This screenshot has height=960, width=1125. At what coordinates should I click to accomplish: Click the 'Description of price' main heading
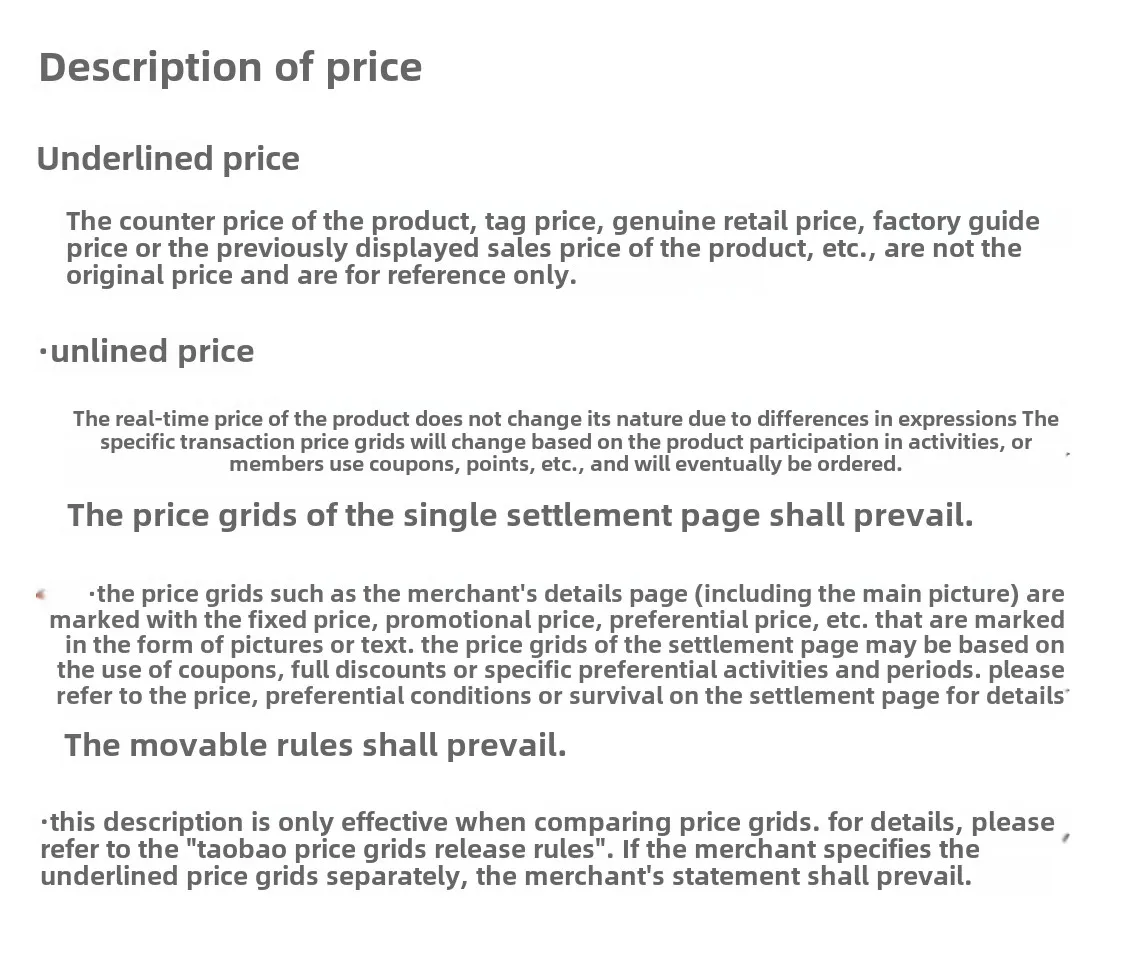230,68
